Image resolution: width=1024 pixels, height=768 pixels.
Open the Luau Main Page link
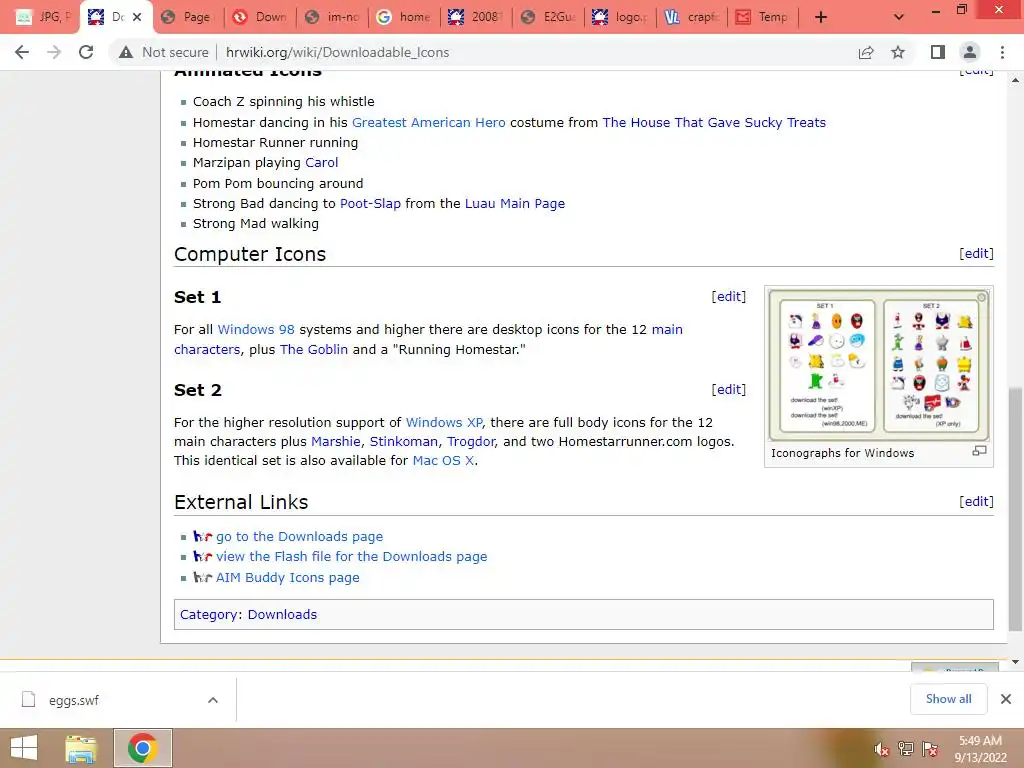[x=515, y=204]
